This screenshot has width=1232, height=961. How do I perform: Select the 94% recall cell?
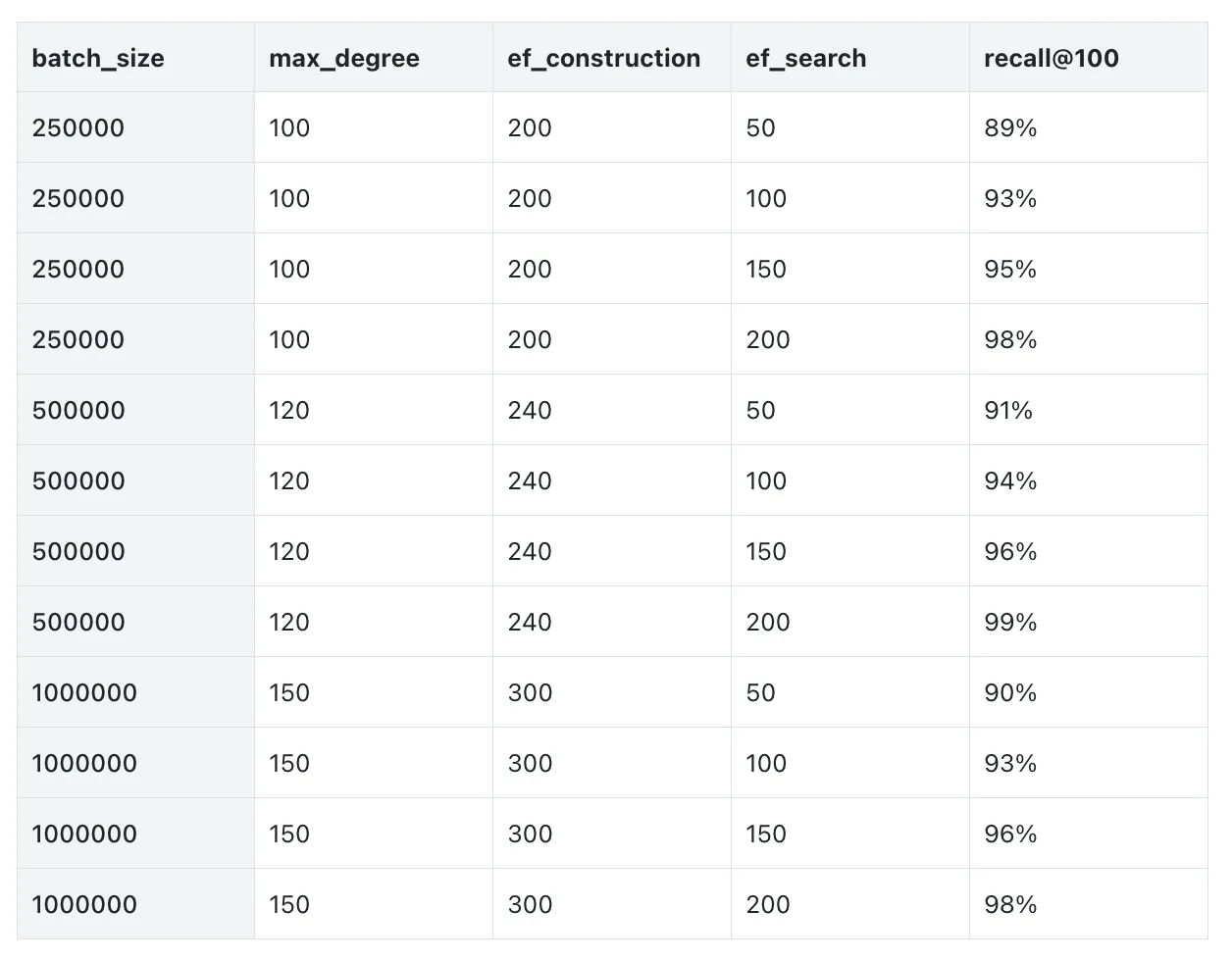coord(1010,481)
